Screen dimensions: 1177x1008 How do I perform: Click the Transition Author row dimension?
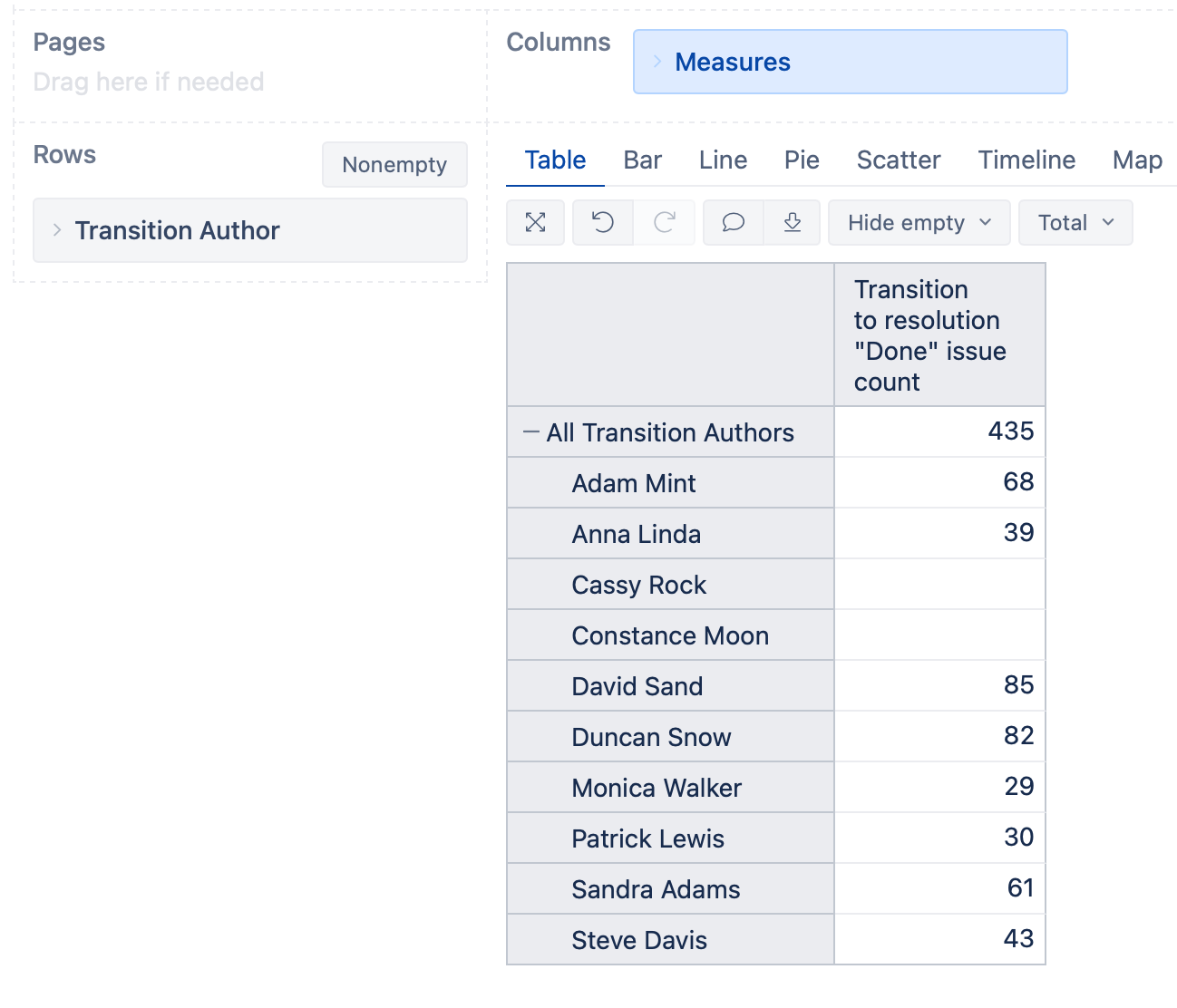178,231
